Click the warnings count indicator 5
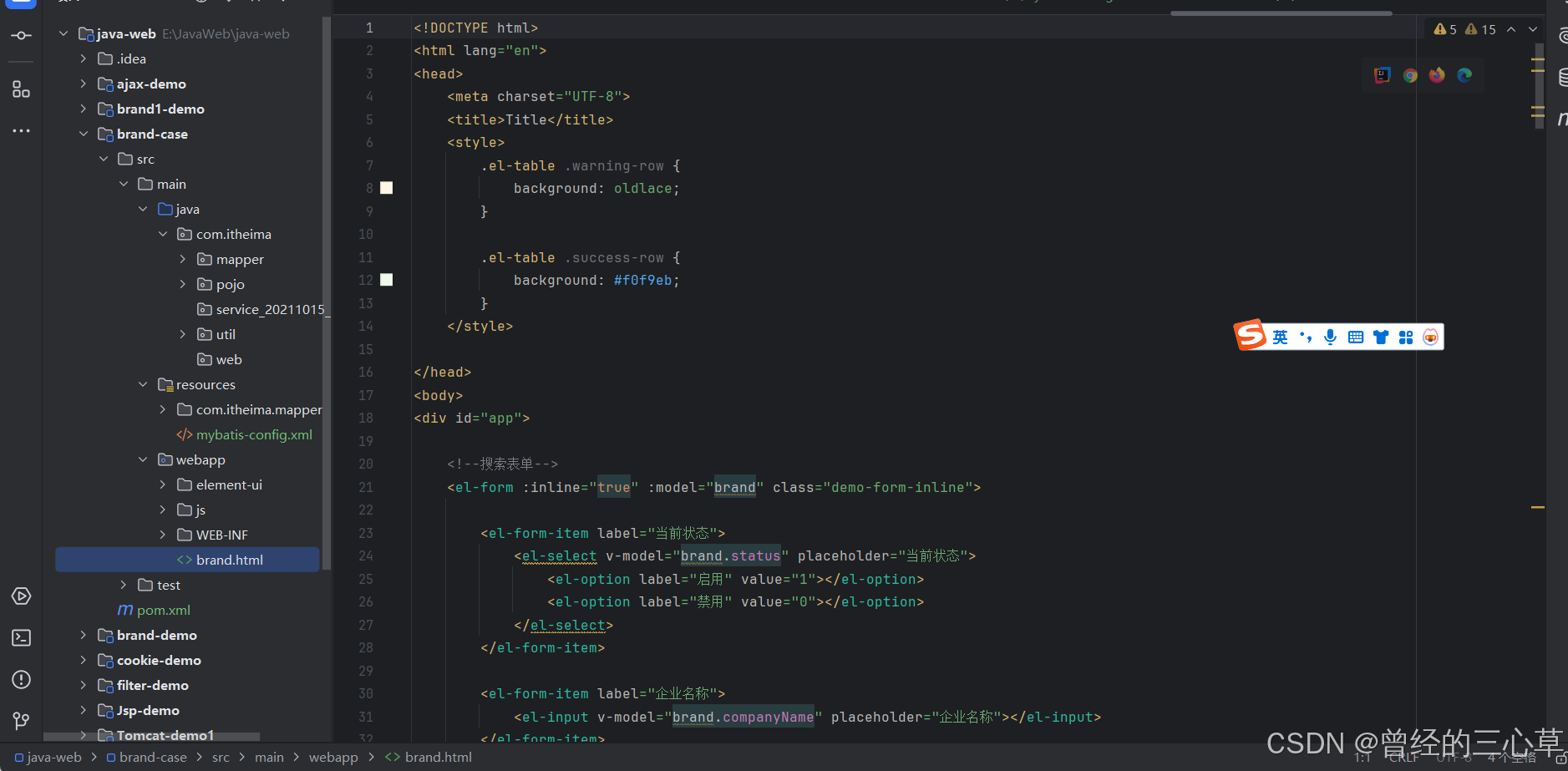Screen dimensions: 1568x771 coord(1445,29)
